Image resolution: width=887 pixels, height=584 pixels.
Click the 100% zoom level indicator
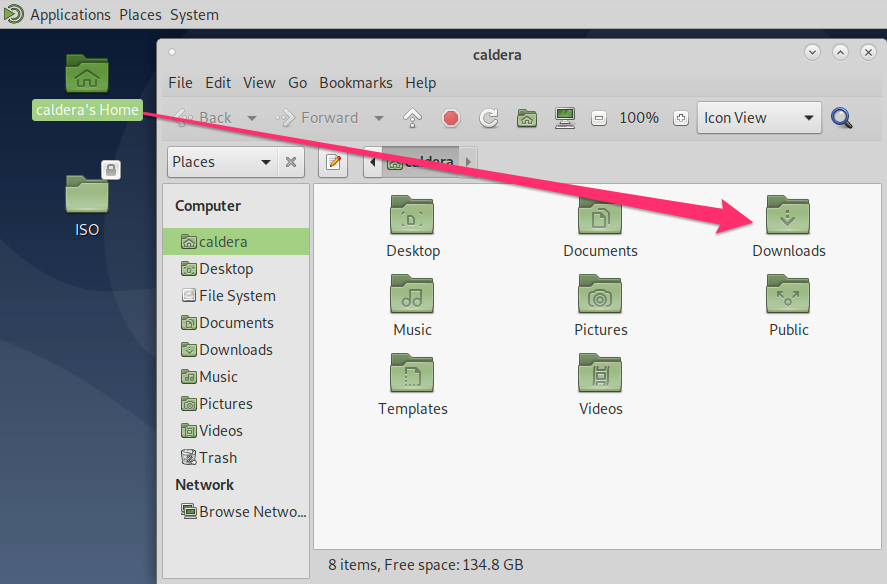pyautogui.click(x=638, y=117)
